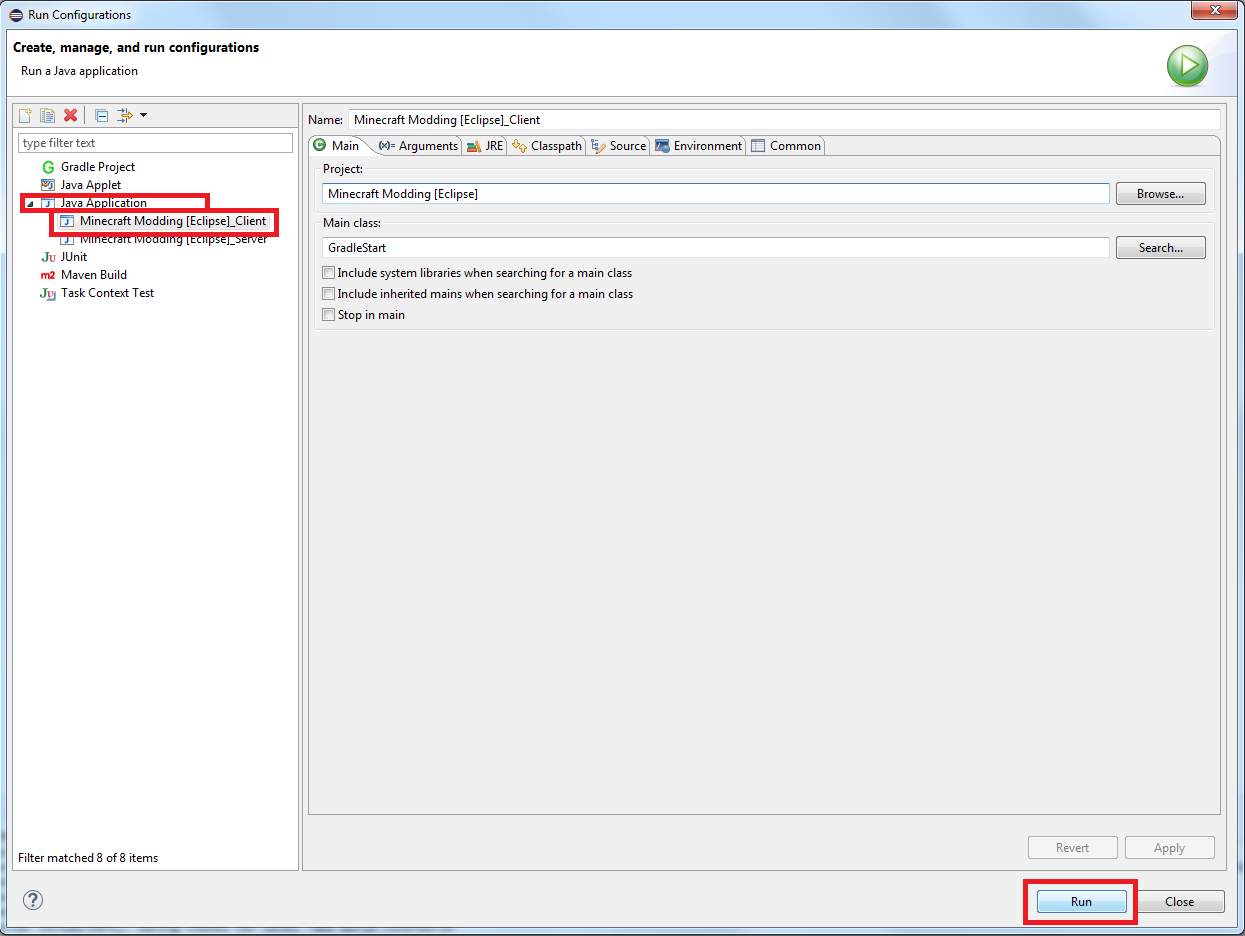Click Browse next to Project field

[x=1160, y=194]
